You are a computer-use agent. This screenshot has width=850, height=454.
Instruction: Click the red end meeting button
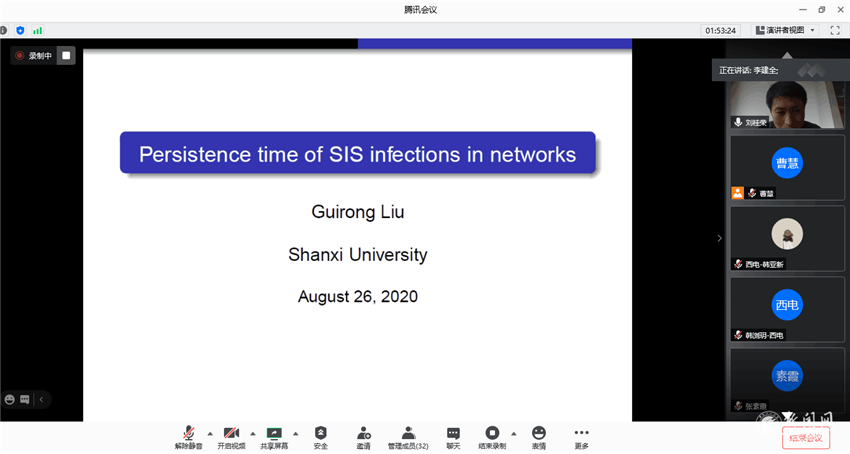[x=805, y=437]
